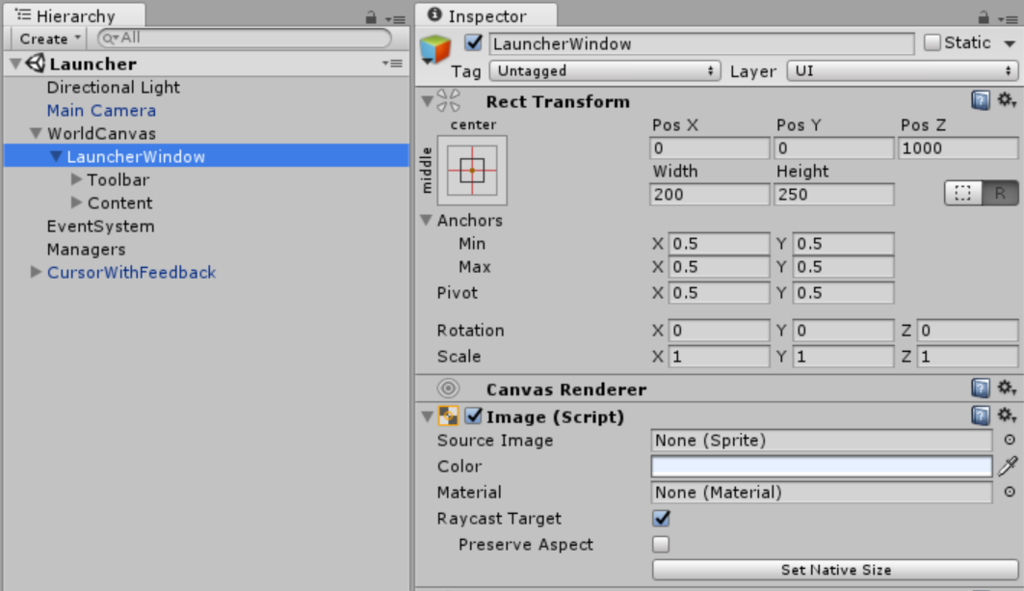Click the Material None (Material) field
The height and width of the screenshot is (591, 1024).
pos(822,492)
